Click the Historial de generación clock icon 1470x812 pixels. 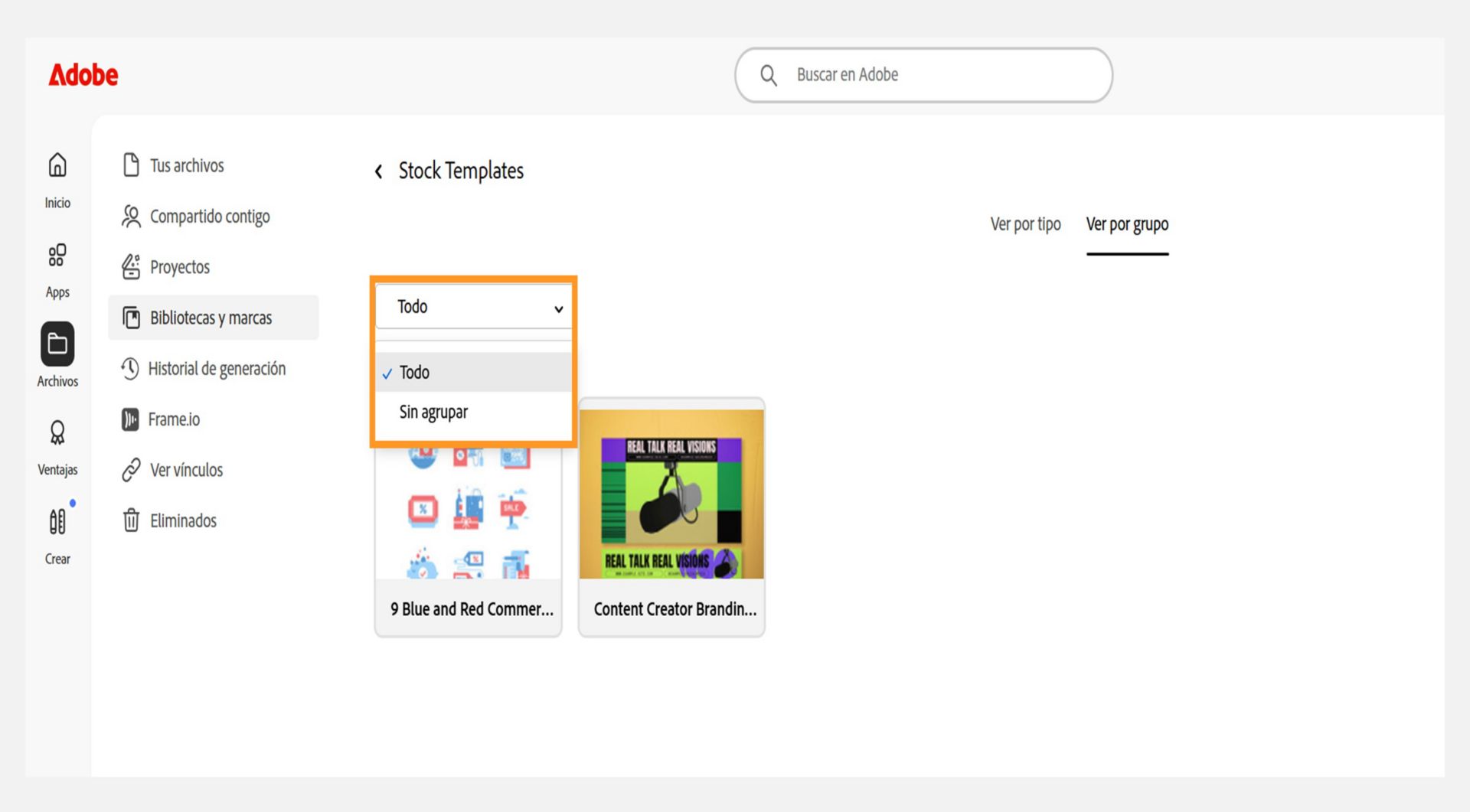pyautogui.click(x=130, y=368)
